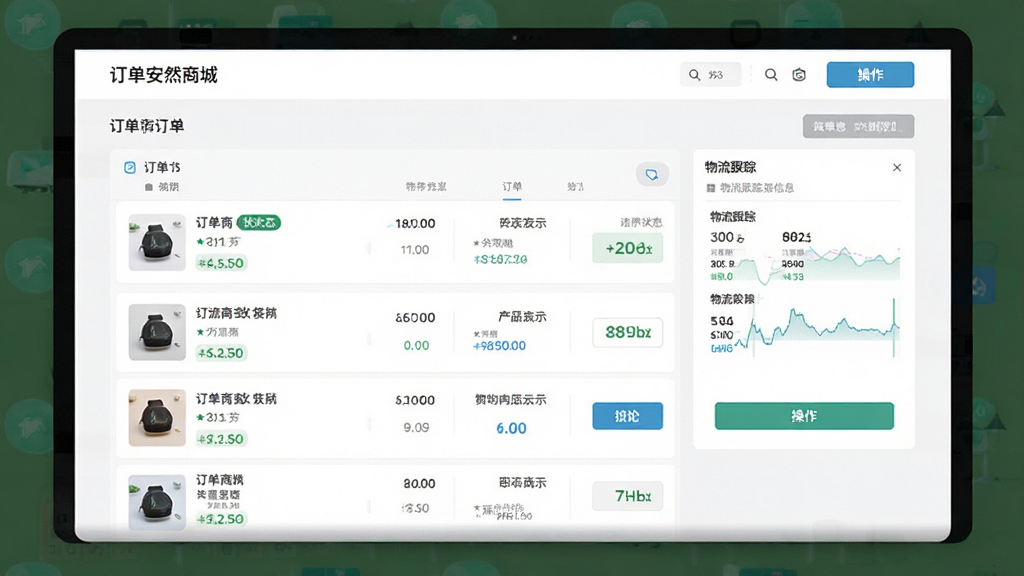The height and width of the screenshot is (576, 1024).
Task: Click the 9.09 value in third order
Action: coord(416,428)
